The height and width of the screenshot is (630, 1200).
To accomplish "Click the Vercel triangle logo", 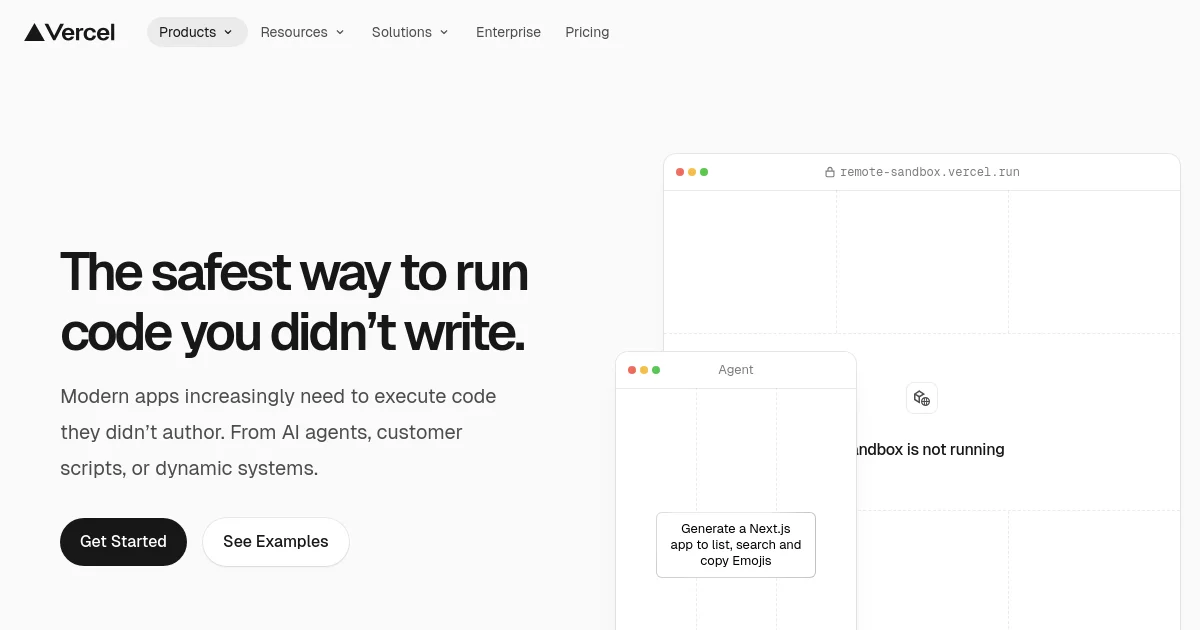I will pos(34,32).
